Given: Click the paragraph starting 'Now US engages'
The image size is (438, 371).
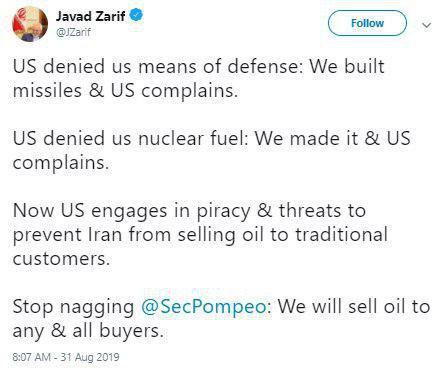Looking at the screenshot, I should pyautogui.click(x=200, y=234).
